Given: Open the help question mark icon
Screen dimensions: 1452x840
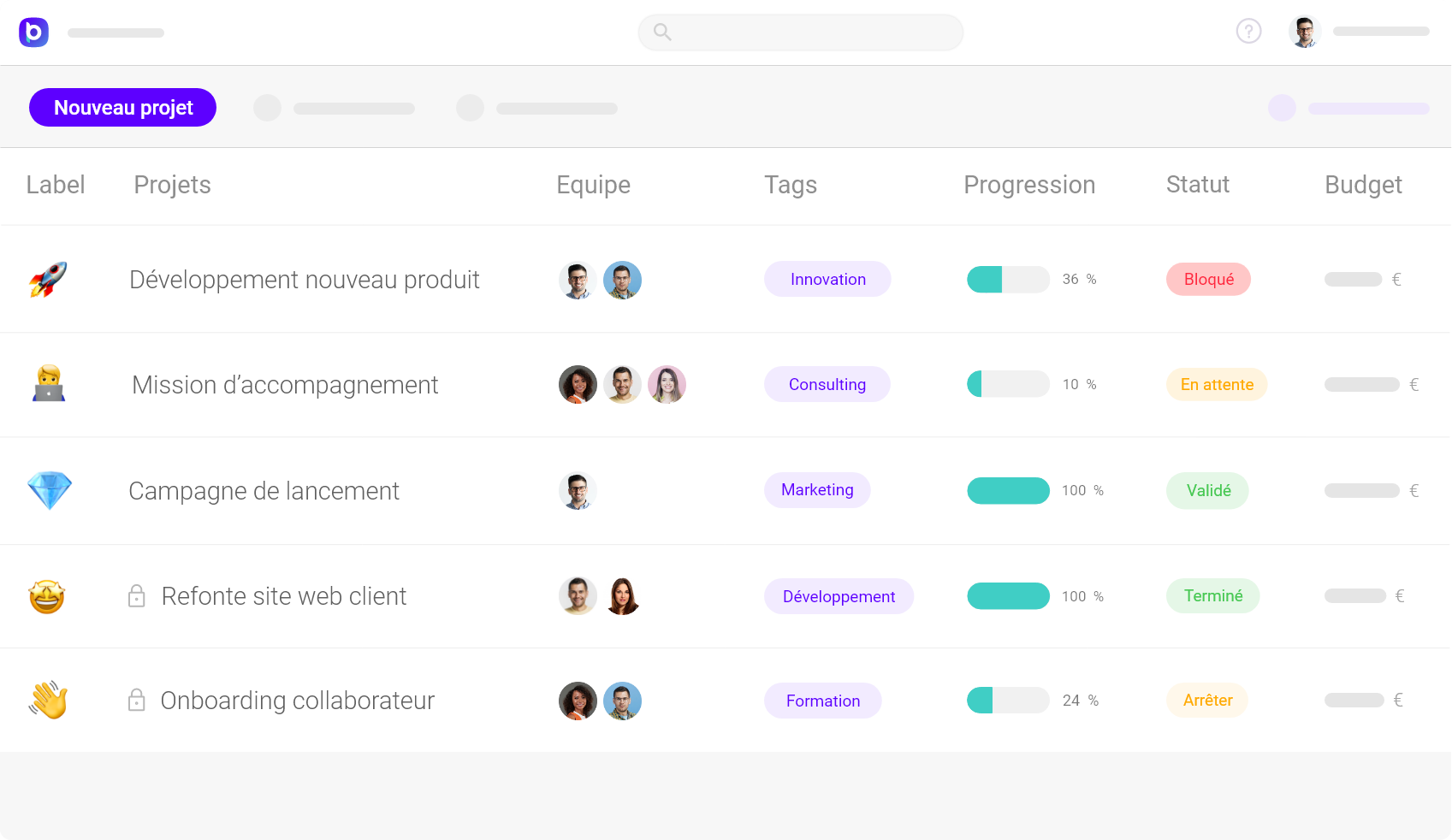Looking at the screenshot, I should coord(1248,31).
